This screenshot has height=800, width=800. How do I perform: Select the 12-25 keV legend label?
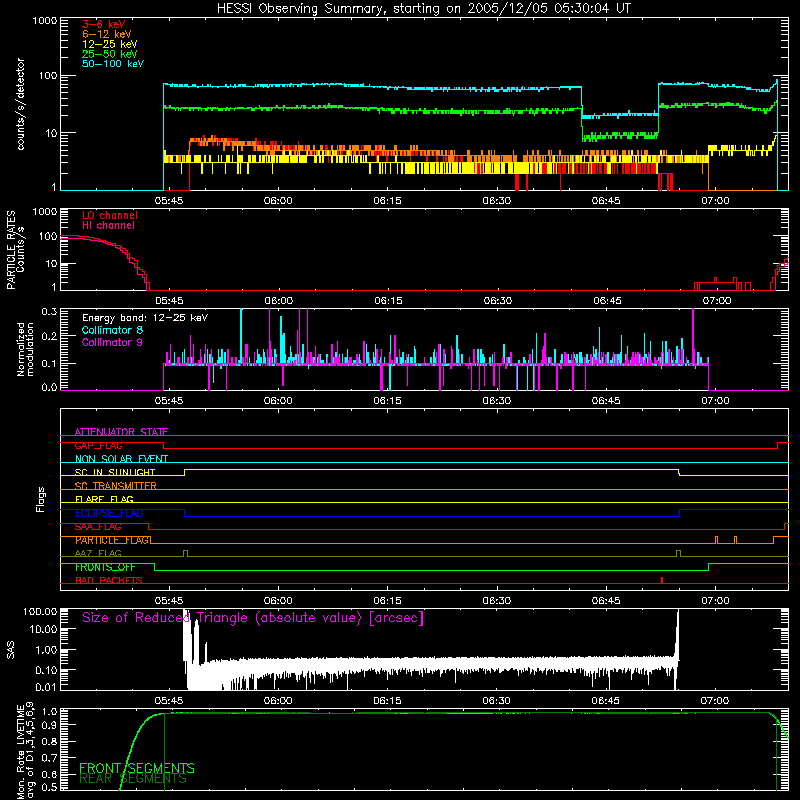point(110,44)
